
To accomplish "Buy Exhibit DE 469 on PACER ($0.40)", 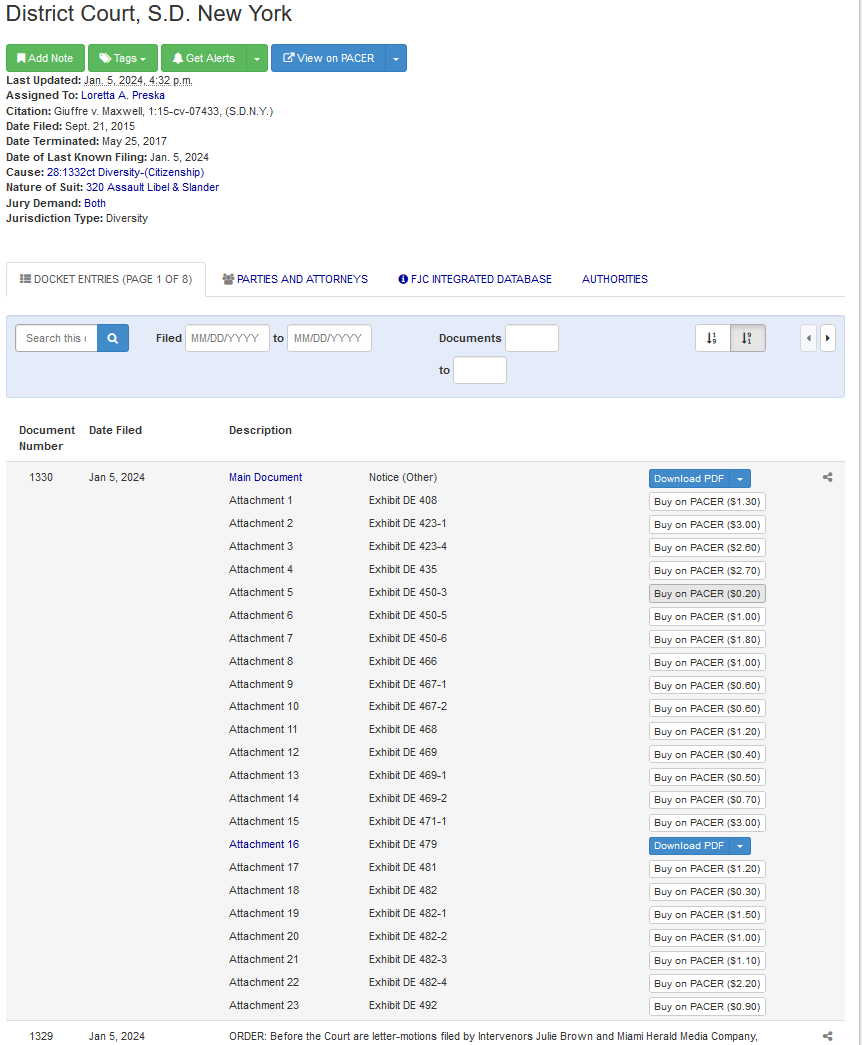I will coord(707,754).
